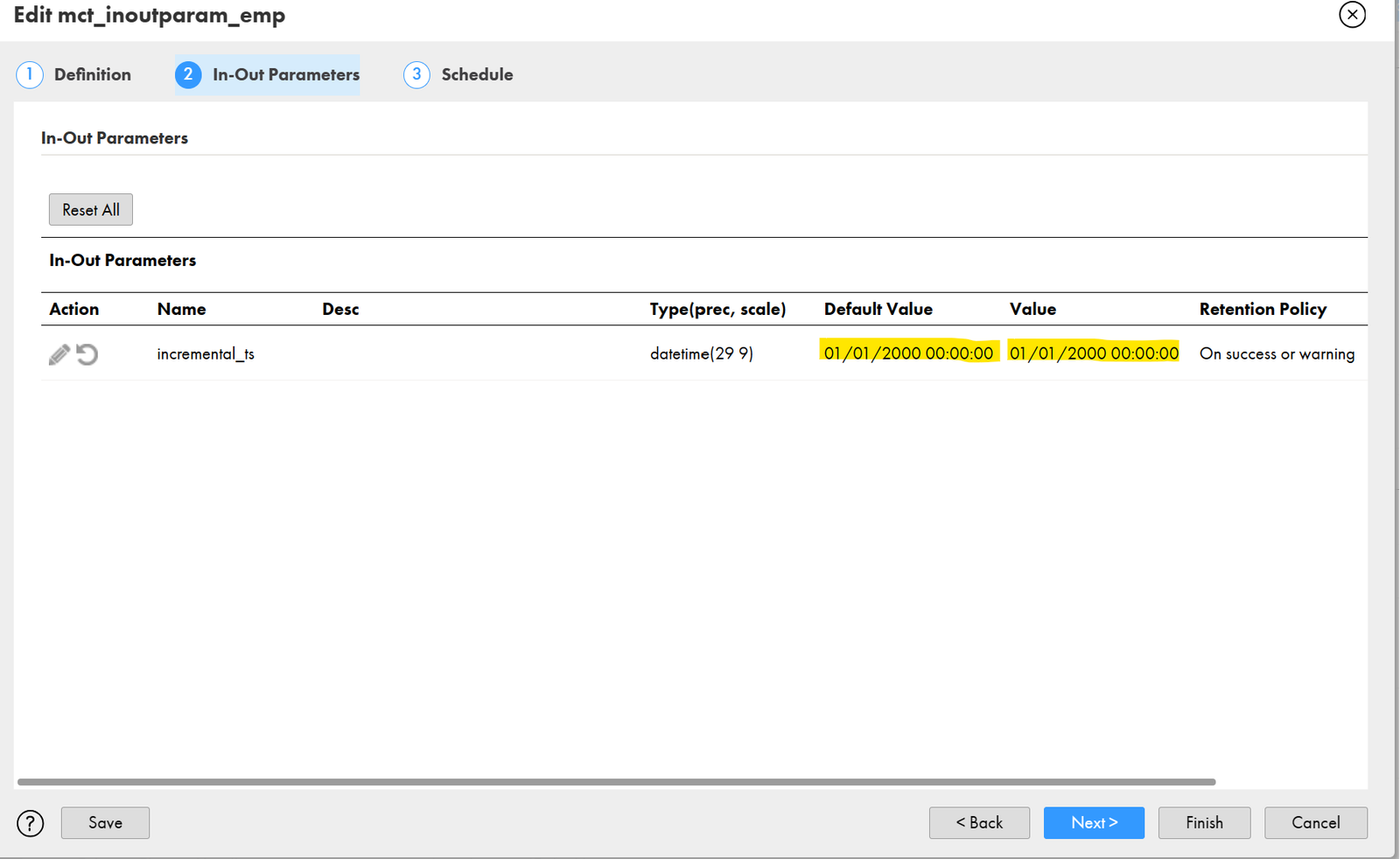Click the Default Value column header
The image size is (1400, 859).
(x=878, y=309)
